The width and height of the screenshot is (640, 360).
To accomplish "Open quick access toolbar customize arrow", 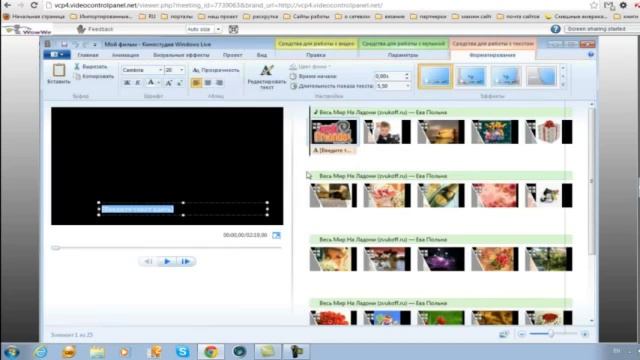I will [x=95, y=44].
